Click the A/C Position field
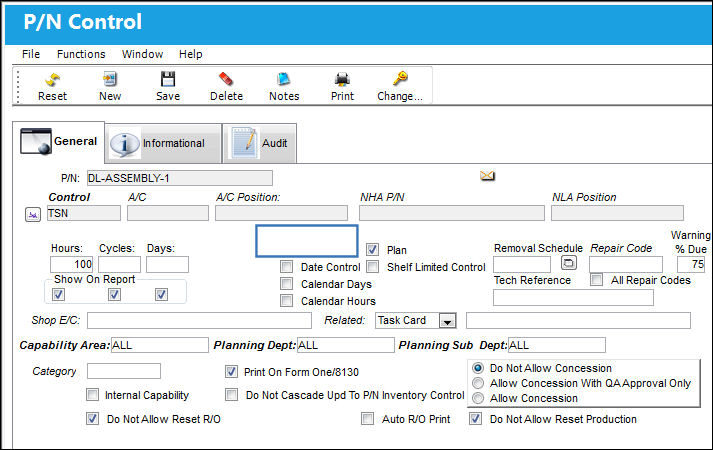Viewport: 713px width, 450px height. click(x=281, y=213)
